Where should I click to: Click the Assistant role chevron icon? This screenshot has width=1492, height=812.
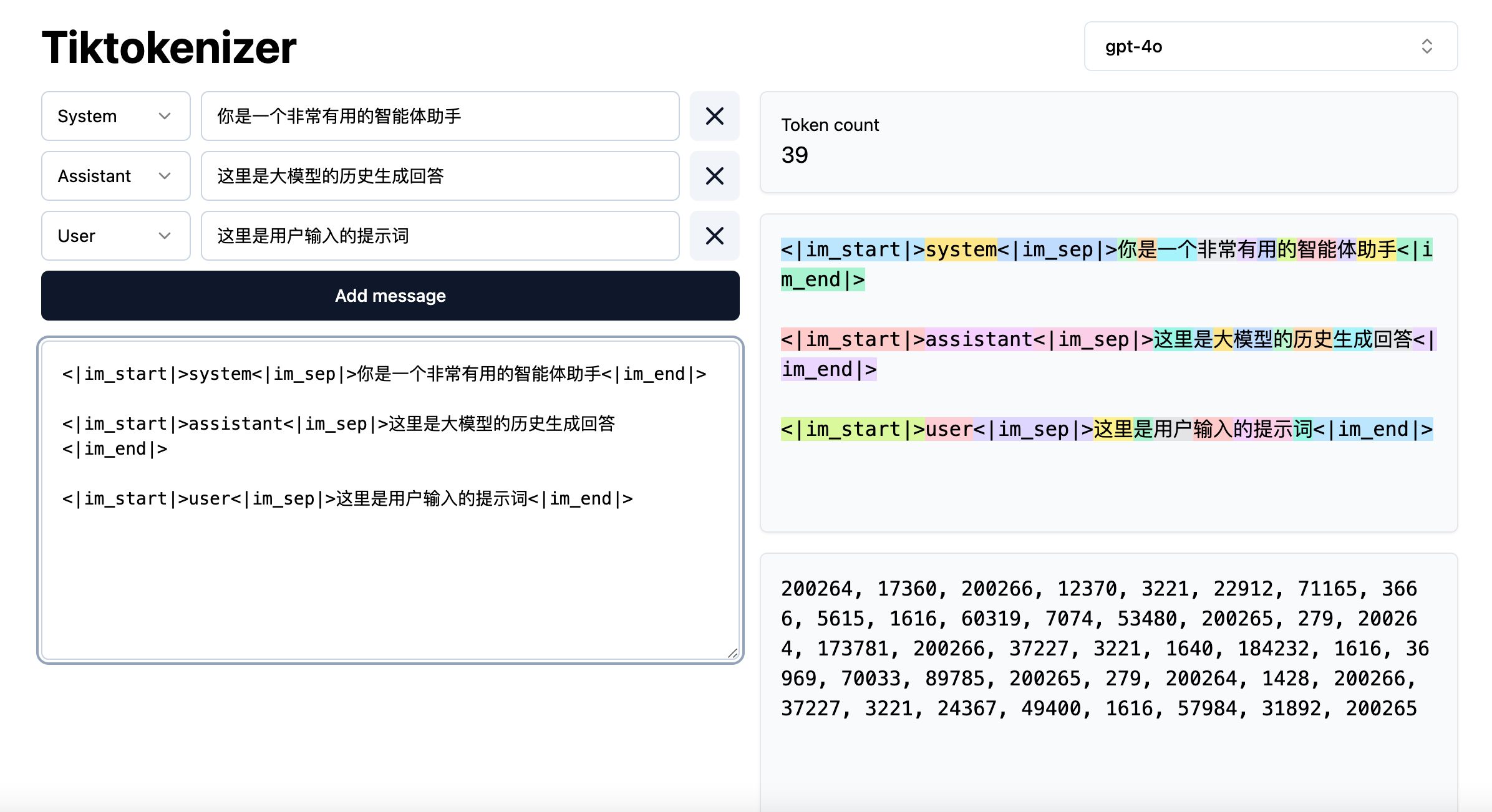(165, 176)
